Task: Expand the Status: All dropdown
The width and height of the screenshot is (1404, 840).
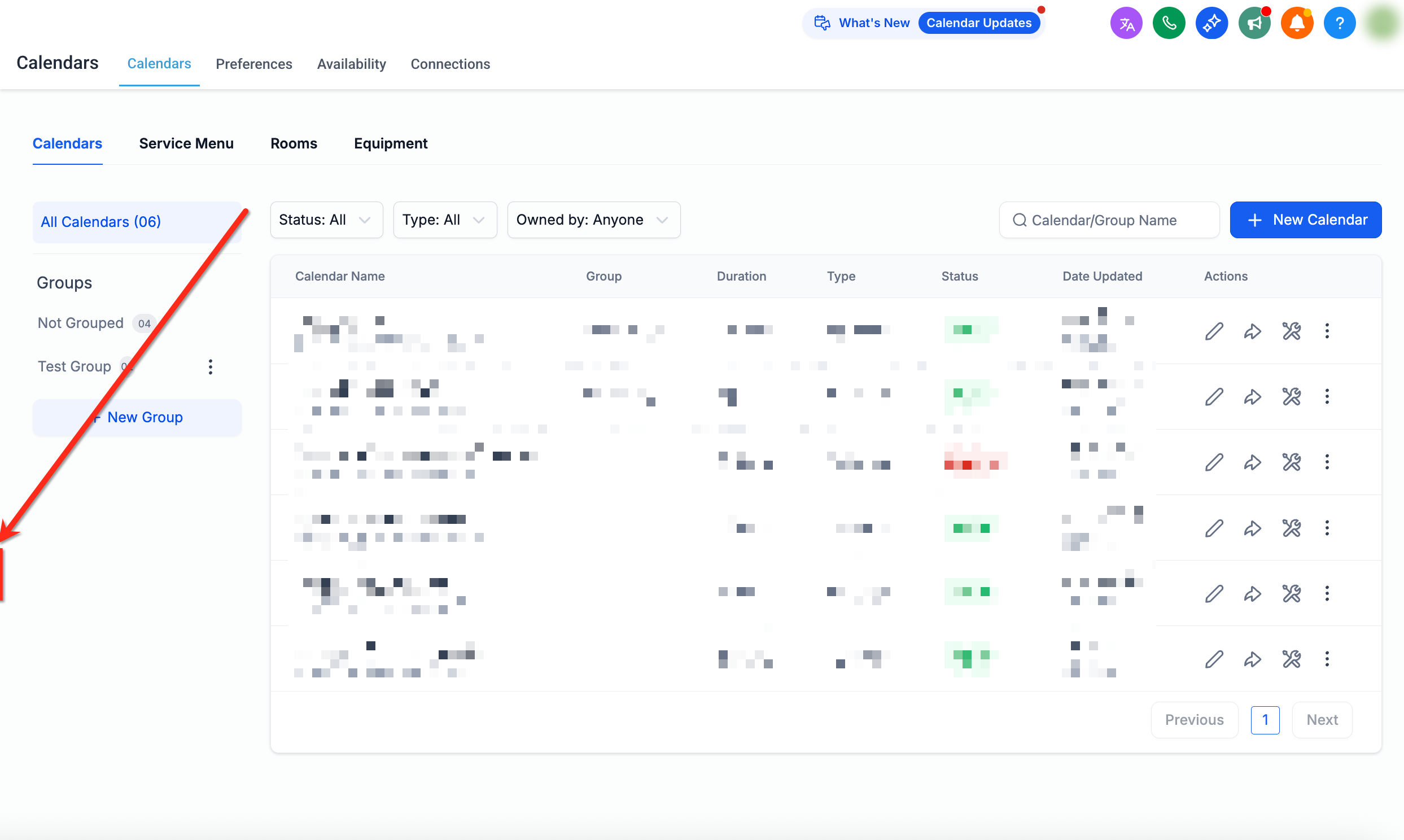Action: [x=326, y=220]
